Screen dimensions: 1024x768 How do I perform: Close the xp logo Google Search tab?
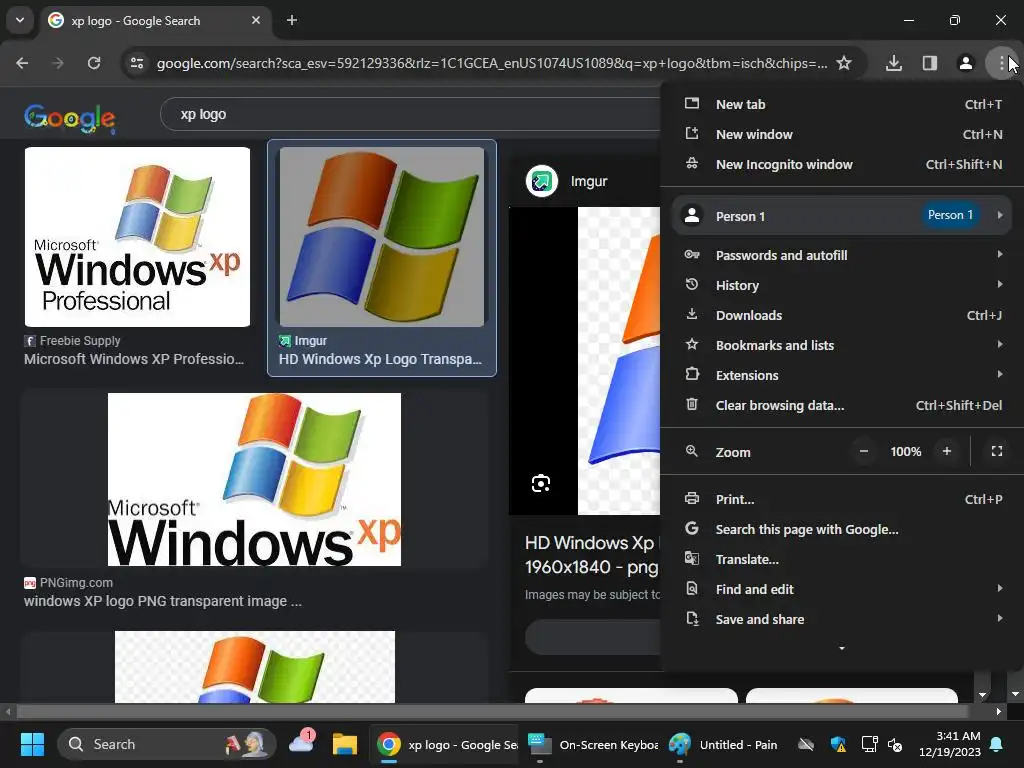click(256, 20)
